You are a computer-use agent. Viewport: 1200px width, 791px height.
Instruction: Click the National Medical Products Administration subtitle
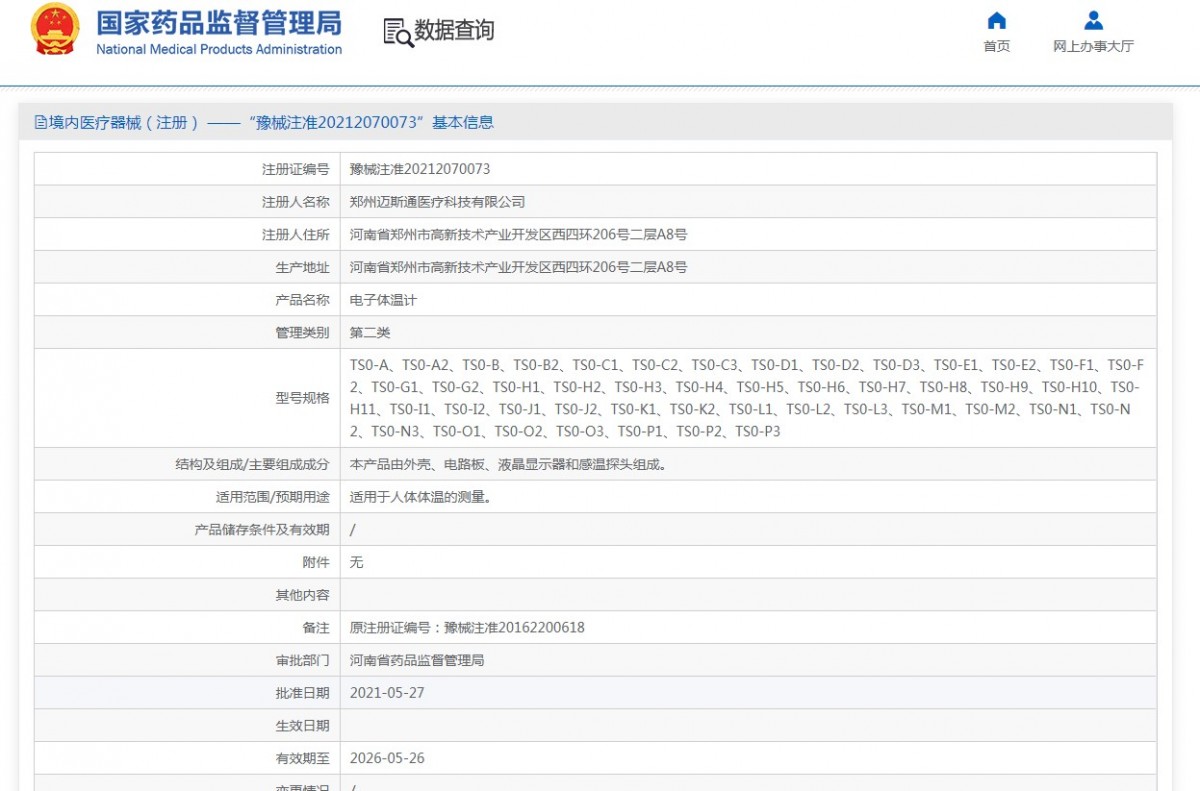[218, 49]
